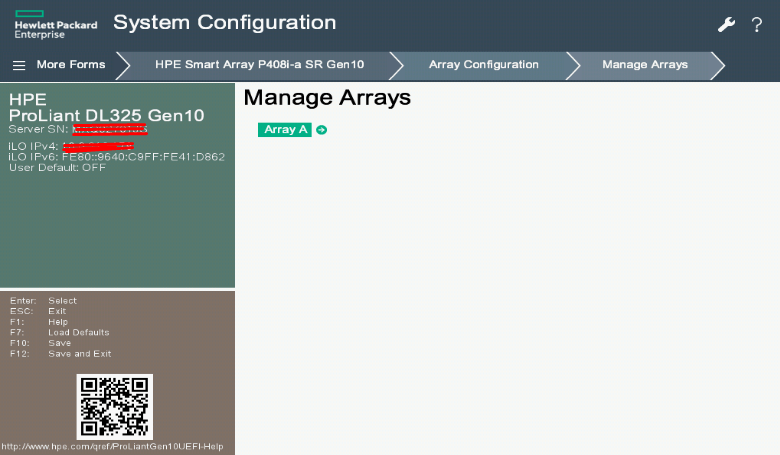Click the F7 Load Defaults hint

pyautogui.click(x=60, y=332)
